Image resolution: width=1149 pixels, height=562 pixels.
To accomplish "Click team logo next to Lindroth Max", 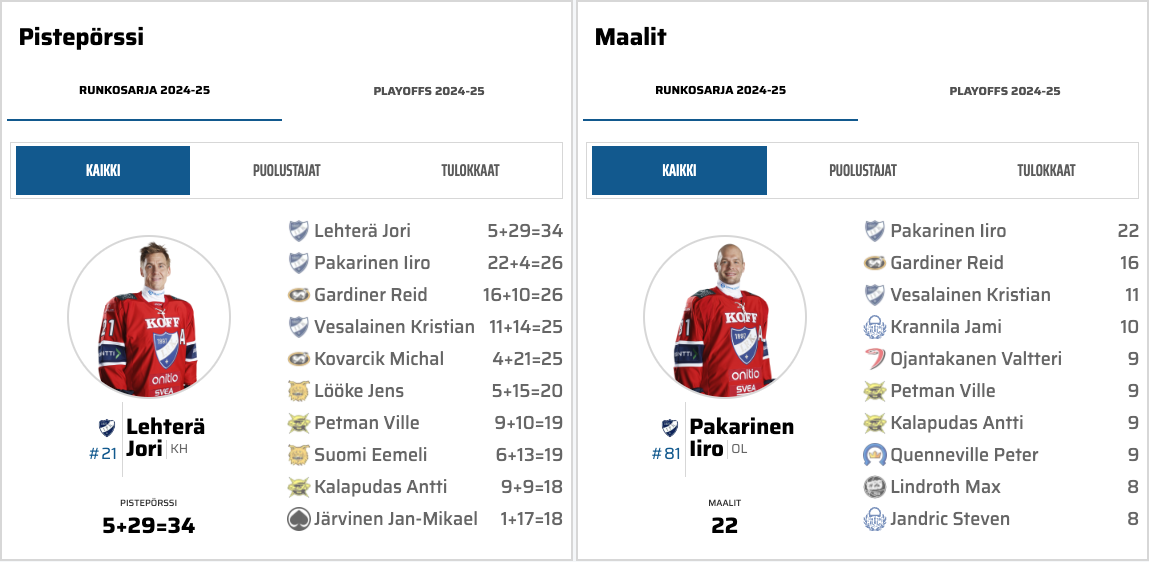I will click(875, 487).
